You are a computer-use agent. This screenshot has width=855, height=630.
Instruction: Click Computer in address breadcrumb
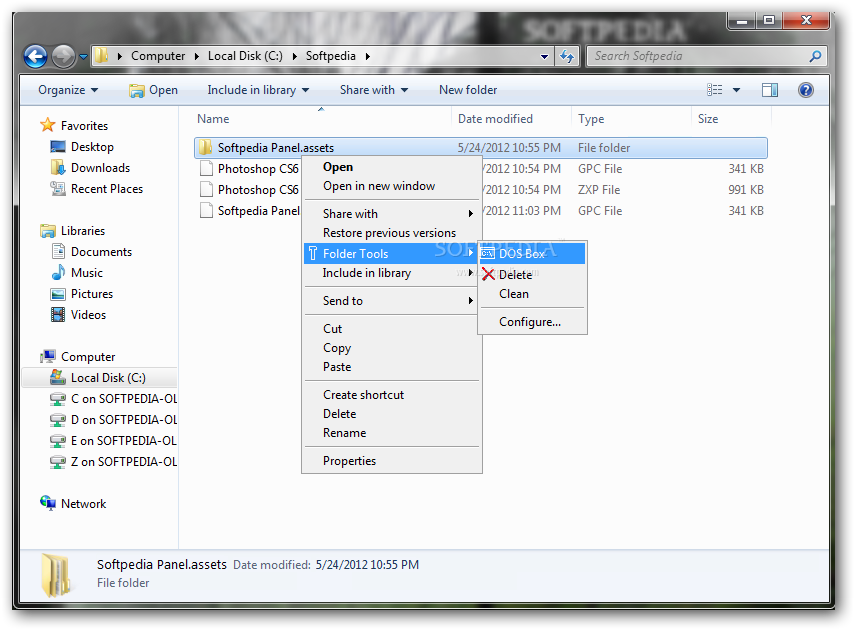[x=158, y=56]
